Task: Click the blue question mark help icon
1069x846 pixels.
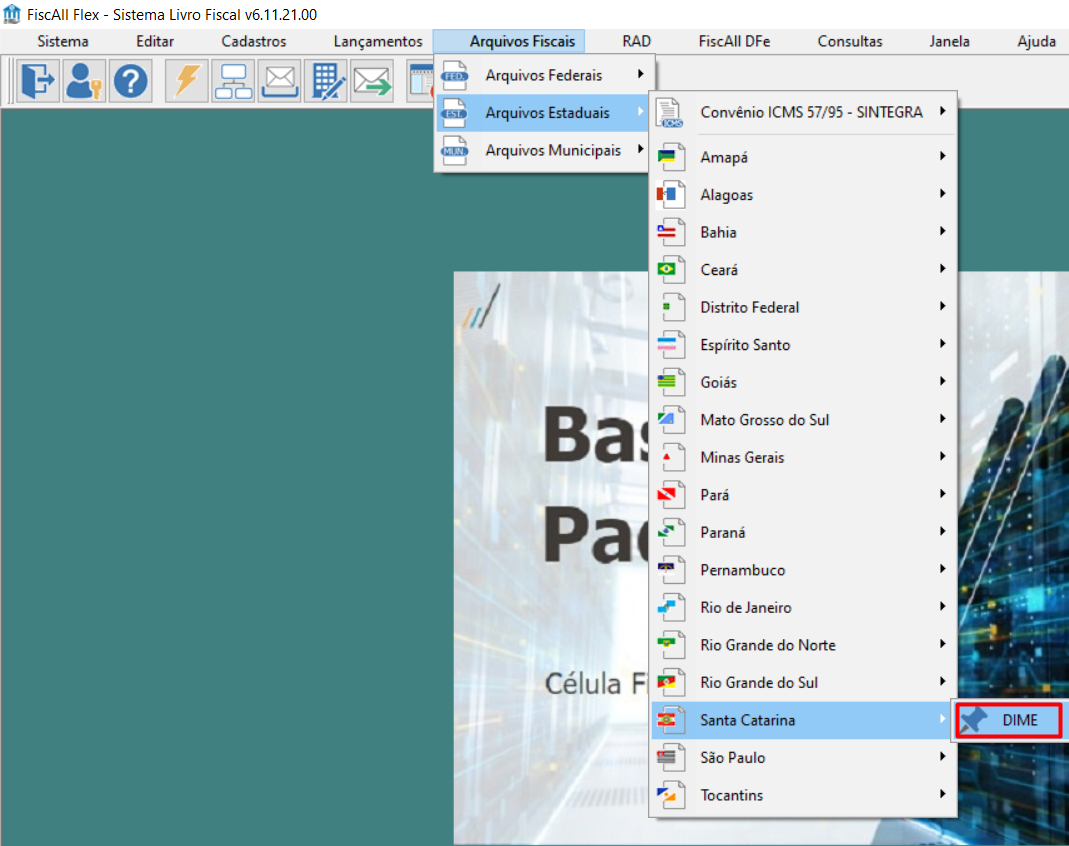Action: [130, 81]
